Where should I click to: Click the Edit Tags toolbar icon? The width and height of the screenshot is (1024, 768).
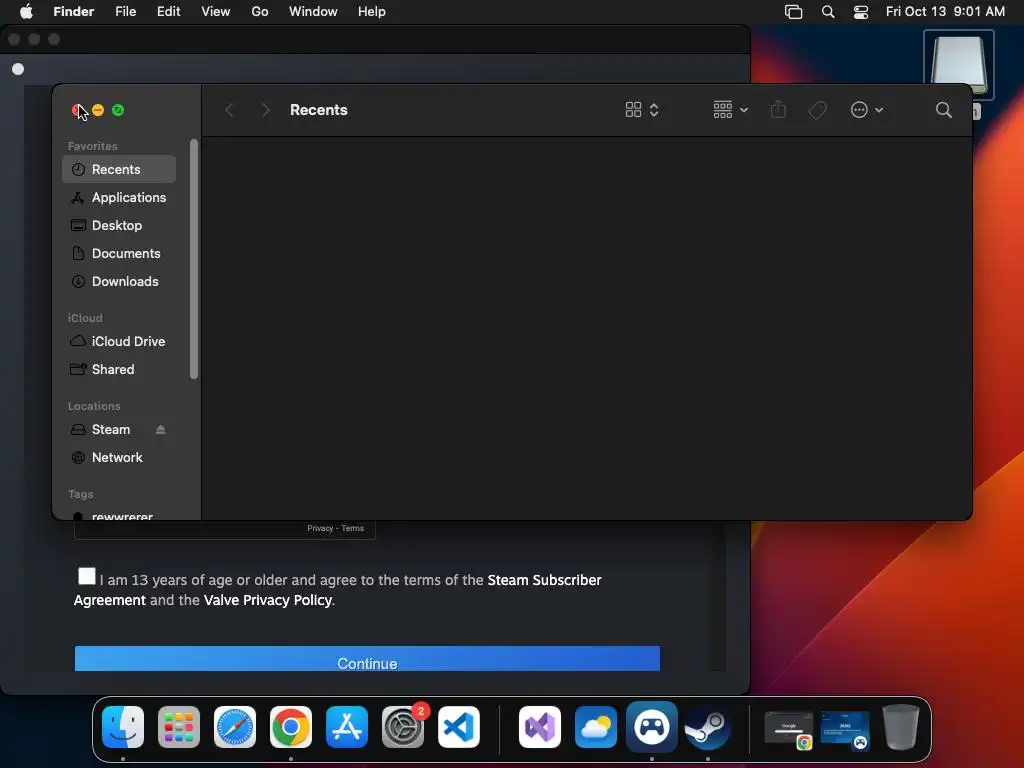point(817,110)
